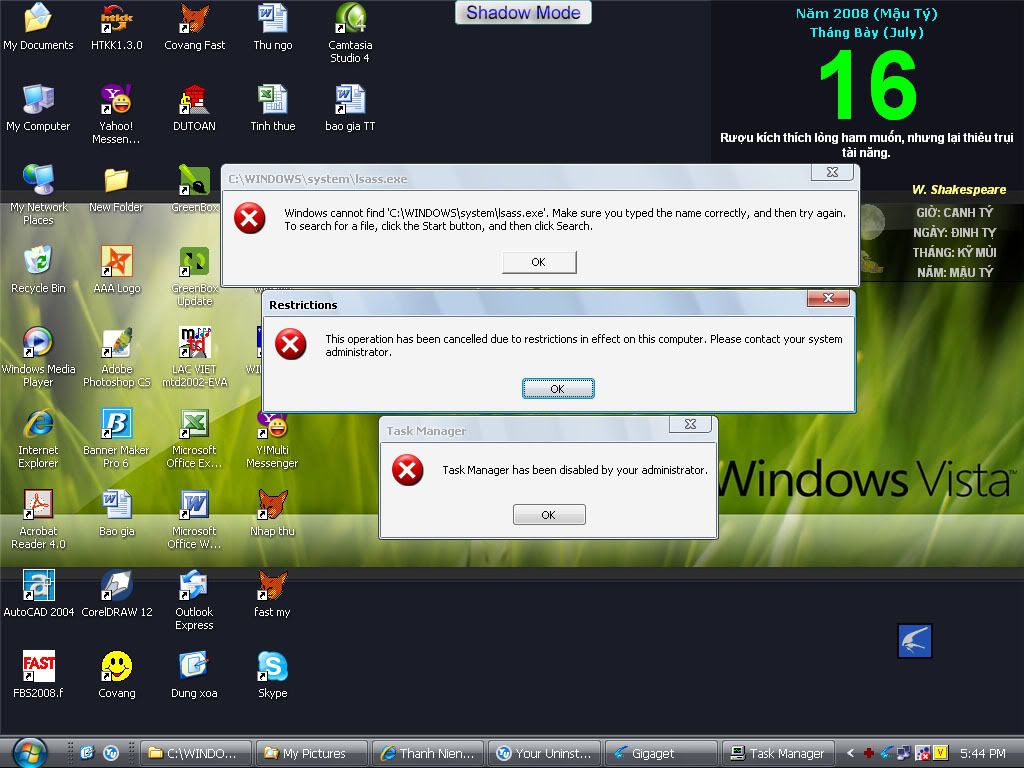Viewport: 1024px width, 768px height.
Task: Open Dung xoa shortcut
Action: pyautogui.click(x=194, y=675)
